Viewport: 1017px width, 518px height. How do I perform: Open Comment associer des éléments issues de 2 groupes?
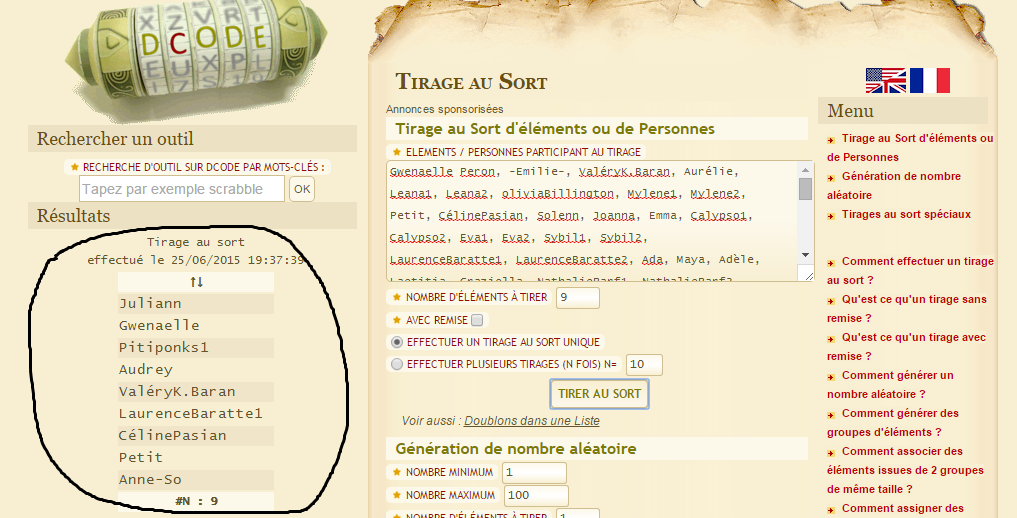pyautogui.click(x=905, y=470)
